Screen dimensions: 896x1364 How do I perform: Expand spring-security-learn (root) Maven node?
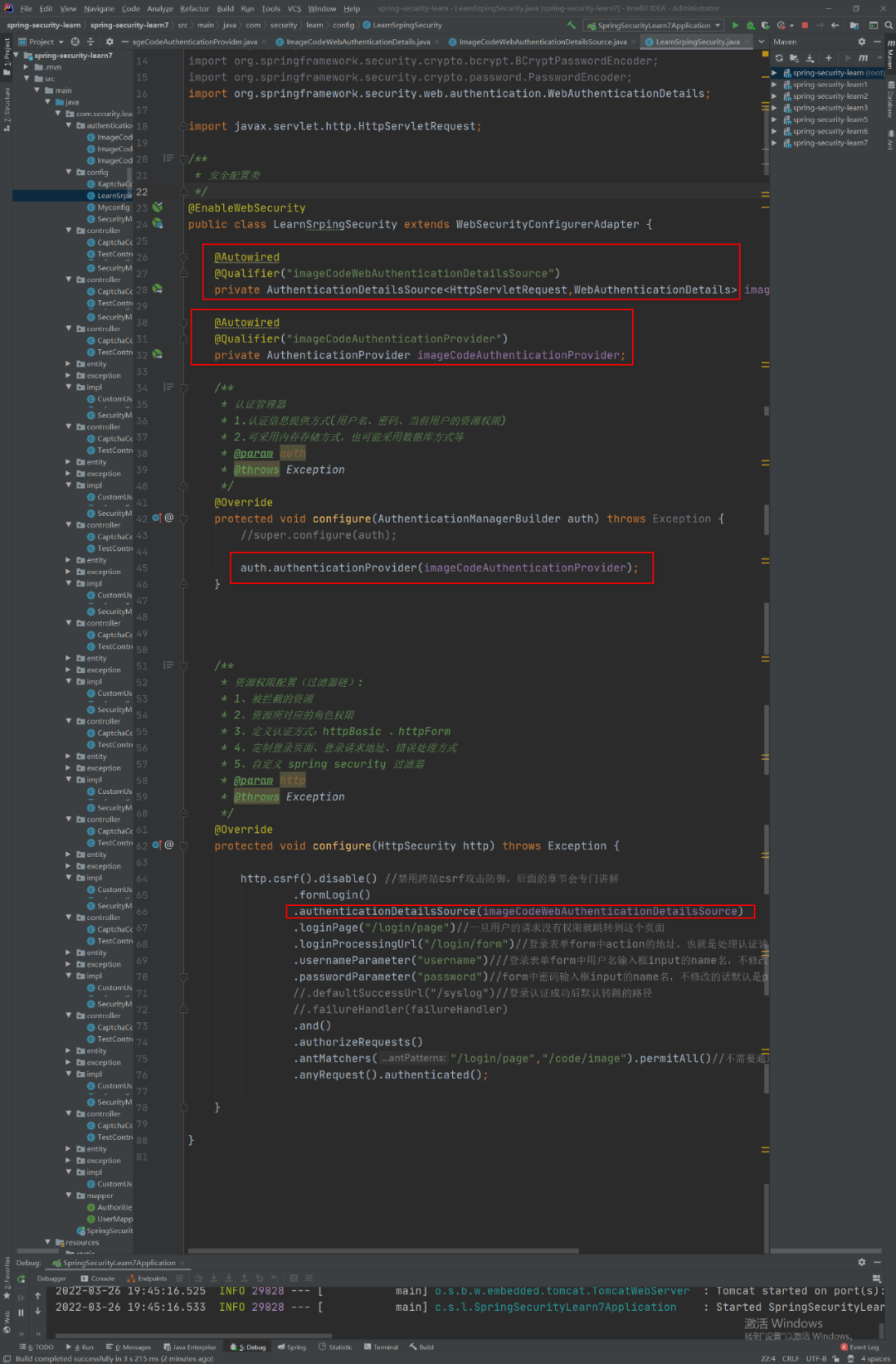point(774,73)
